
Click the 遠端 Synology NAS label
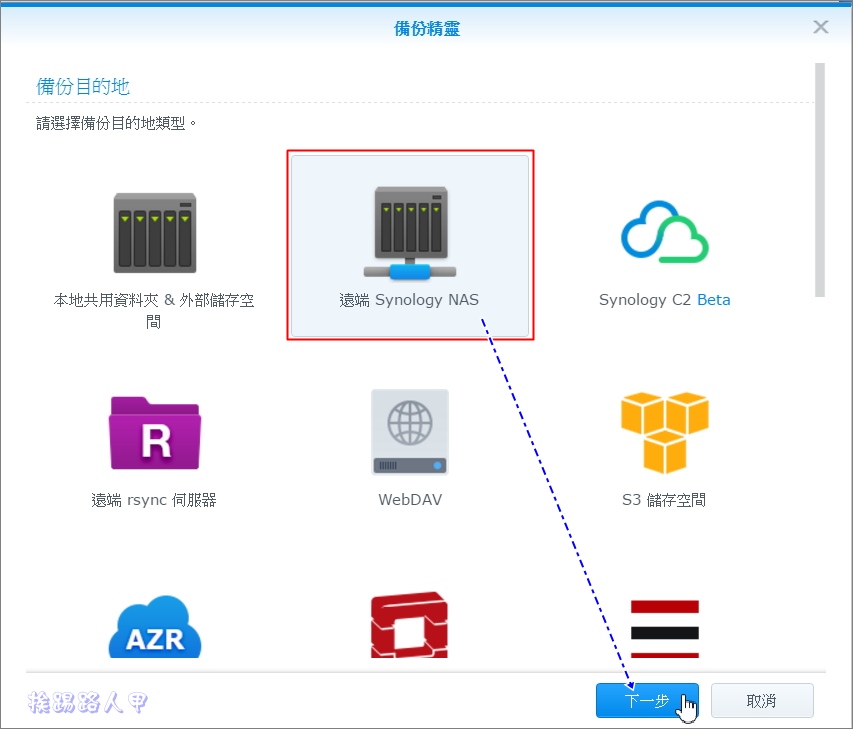coord(409,300)
